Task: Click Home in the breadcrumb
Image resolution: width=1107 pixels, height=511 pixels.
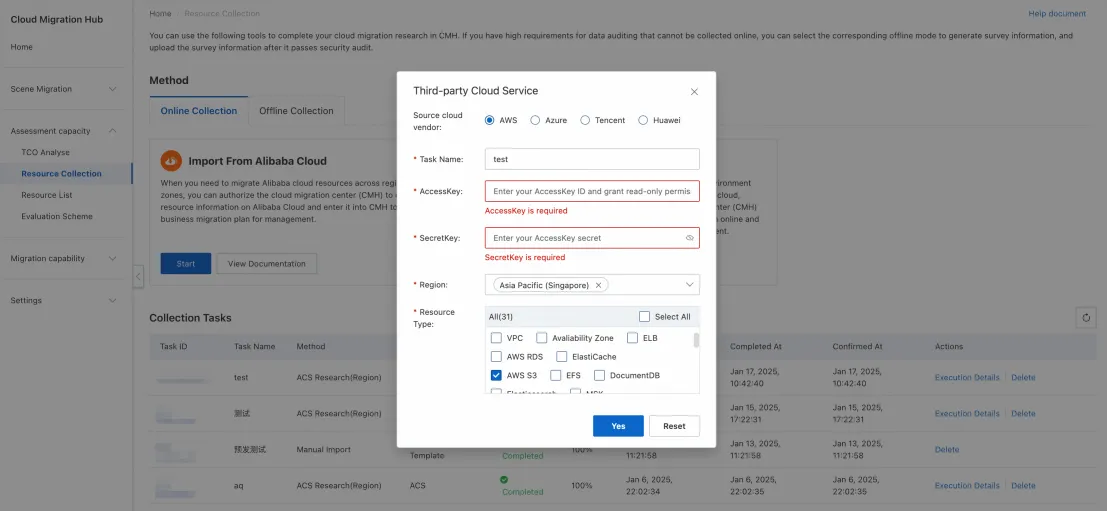Action: tap(160, 13)
